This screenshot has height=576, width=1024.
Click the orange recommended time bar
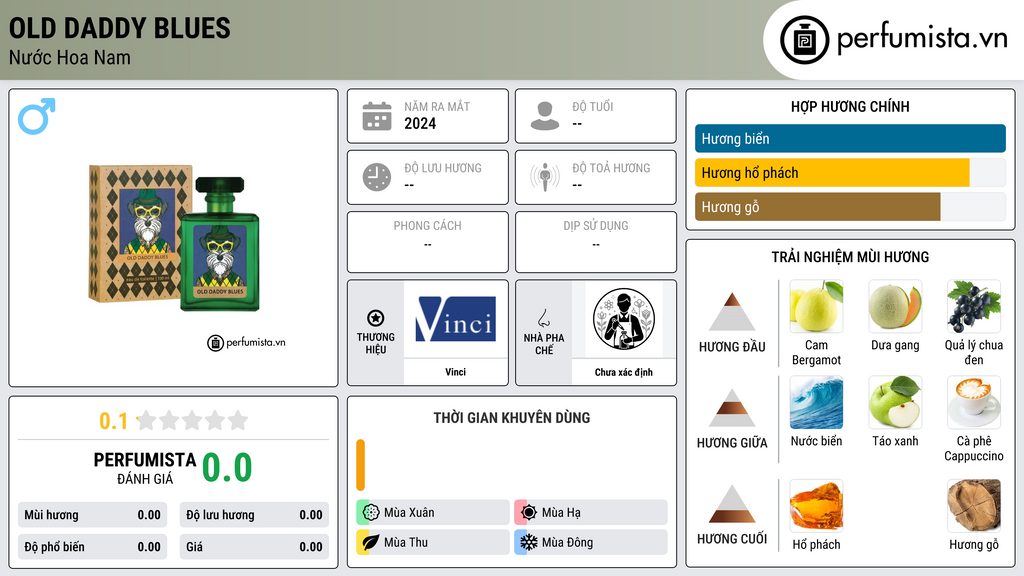click(360, 465)
